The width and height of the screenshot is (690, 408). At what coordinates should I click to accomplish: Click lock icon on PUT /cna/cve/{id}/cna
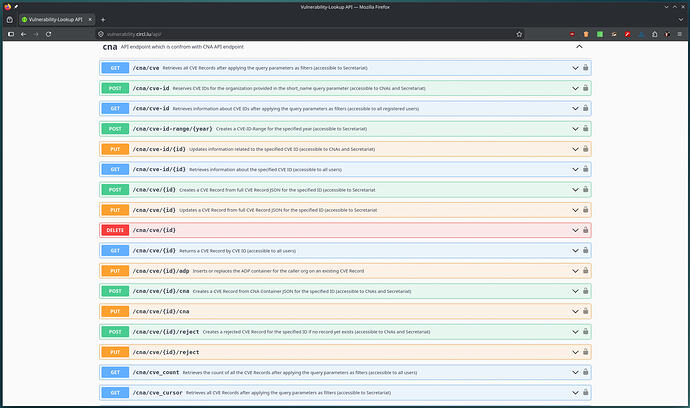tap(585, 311)
